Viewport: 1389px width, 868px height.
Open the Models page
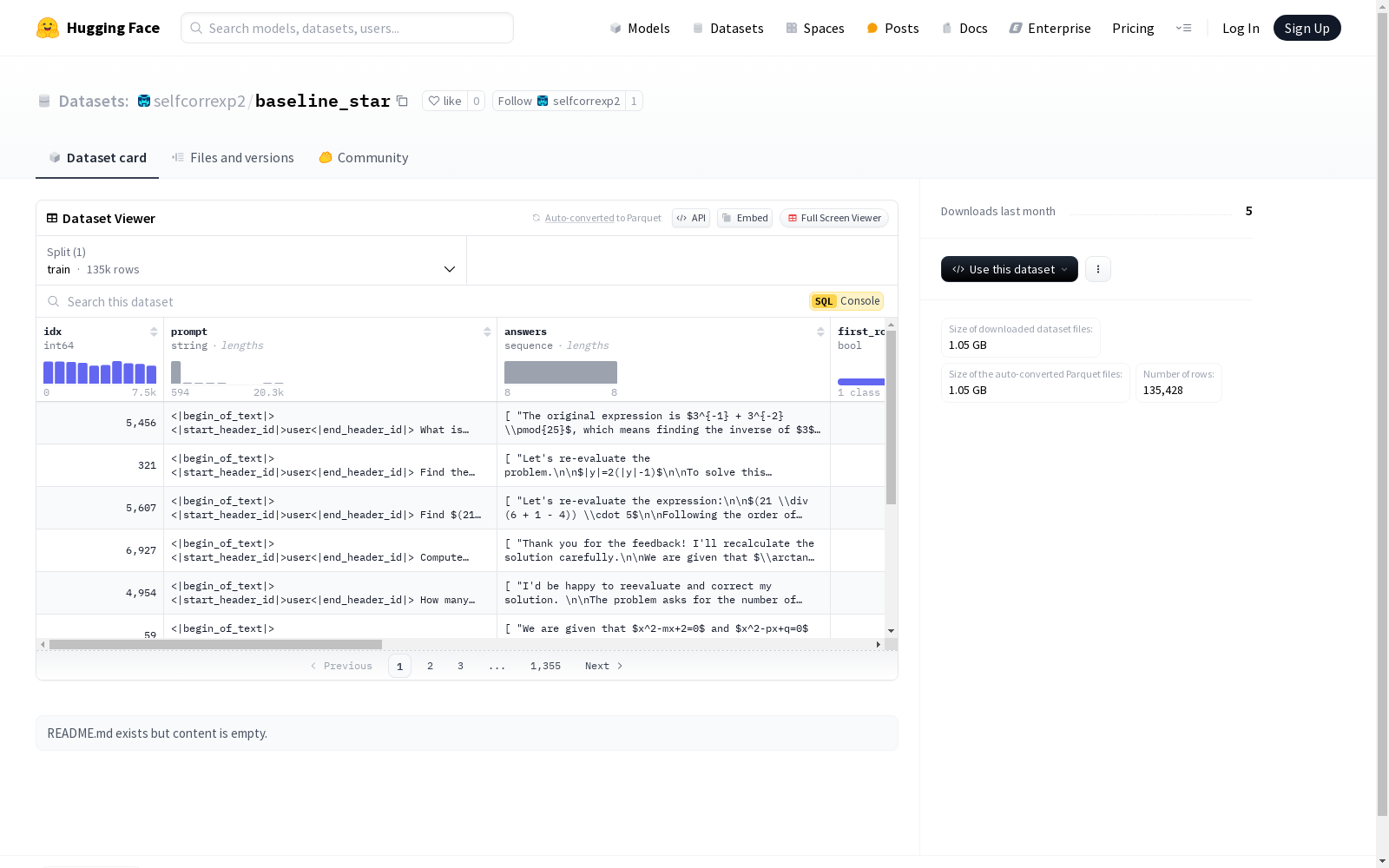(x=640, y=28)
